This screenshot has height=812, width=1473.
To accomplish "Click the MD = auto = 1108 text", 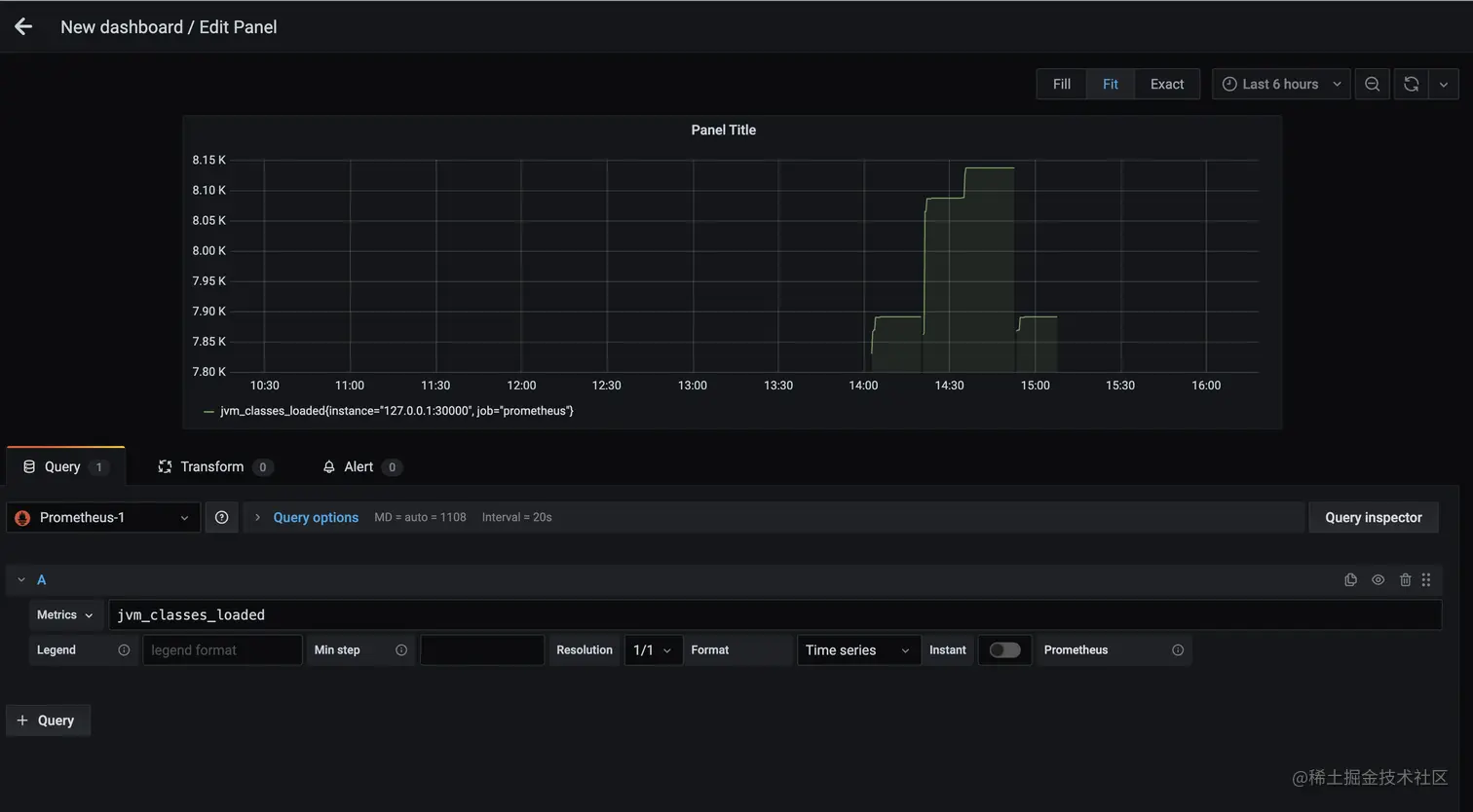I will click(x=420, y=517).
